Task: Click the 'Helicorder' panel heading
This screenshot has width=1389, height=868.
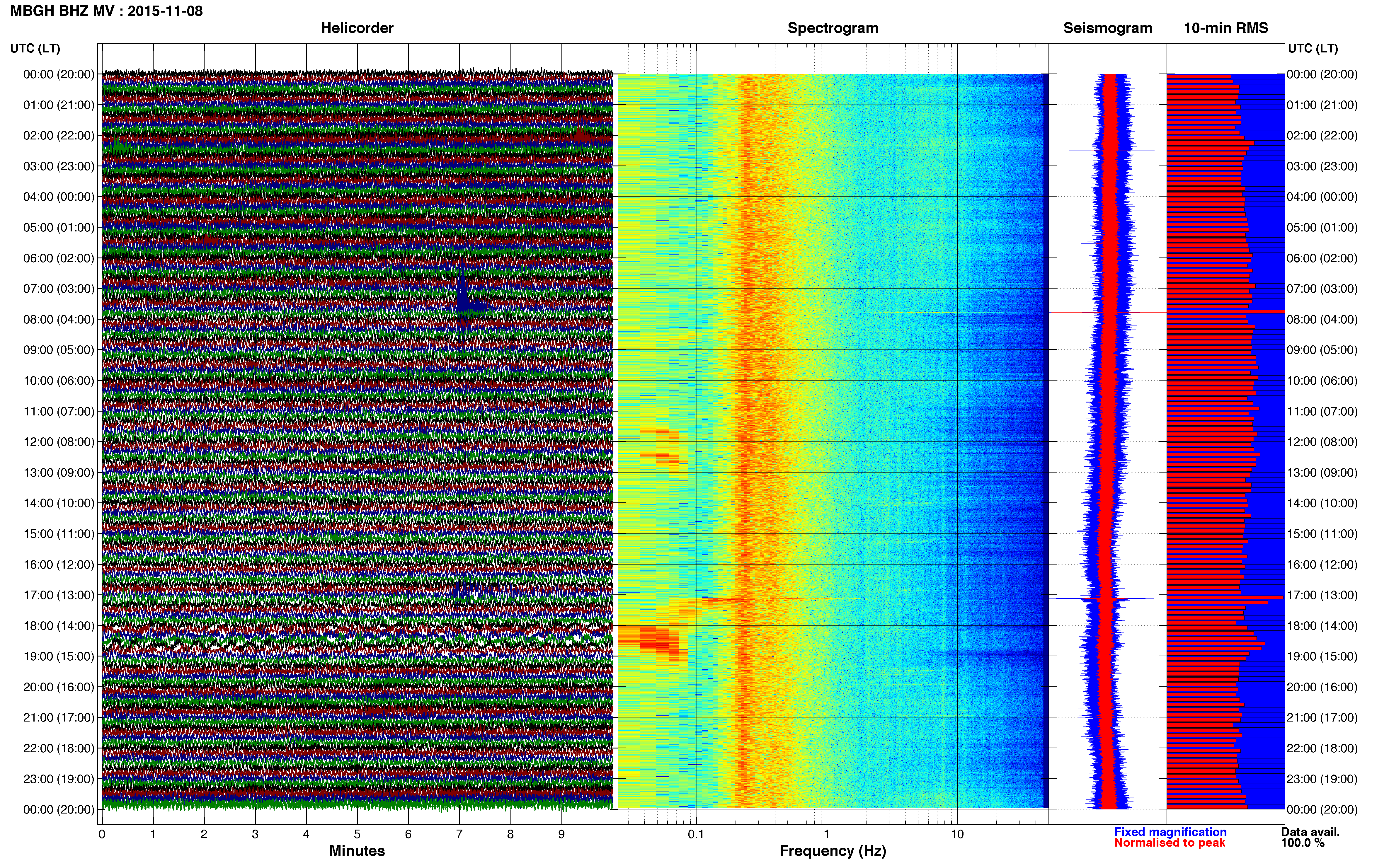Action: 357,28
